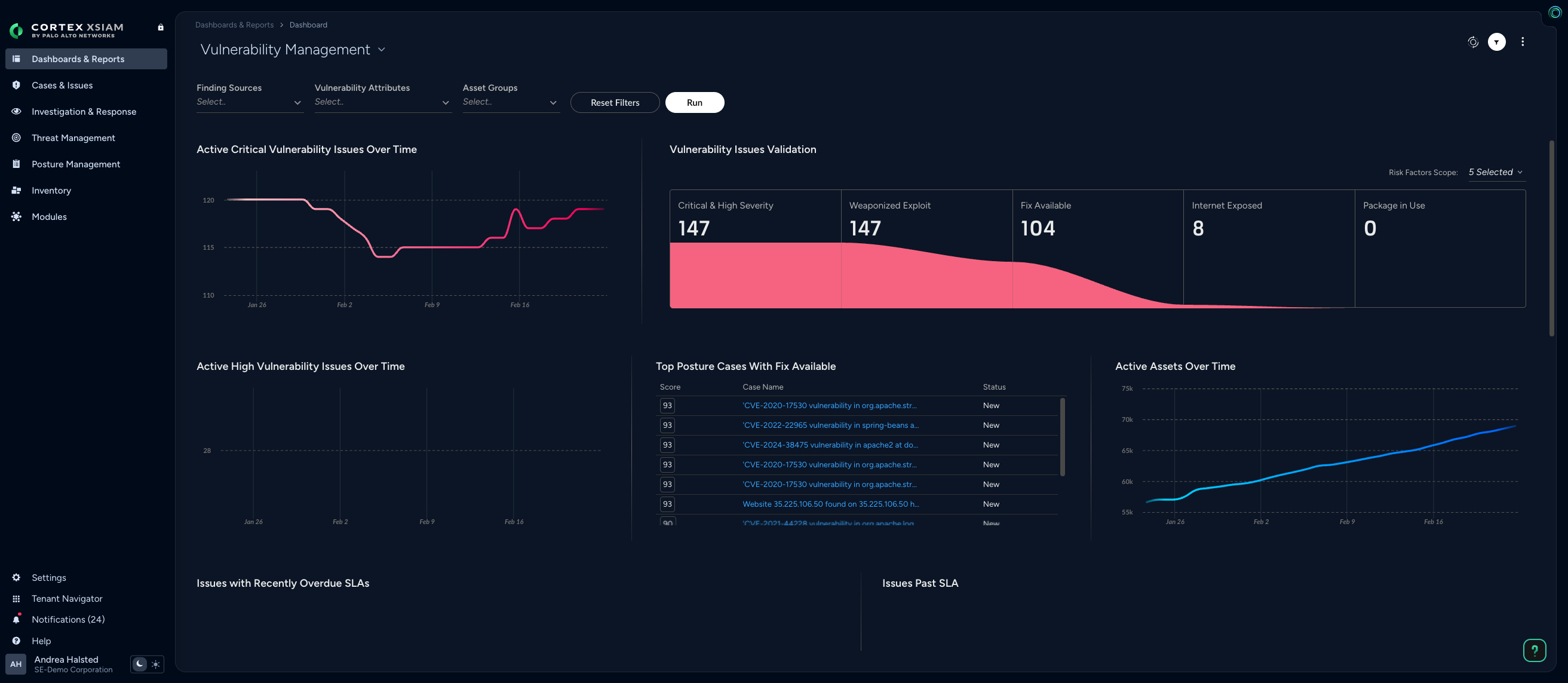Open Threat Management in the sidebar
Image resolution: width=1568 pixels, height=683 pixels.
click(73, 138)
